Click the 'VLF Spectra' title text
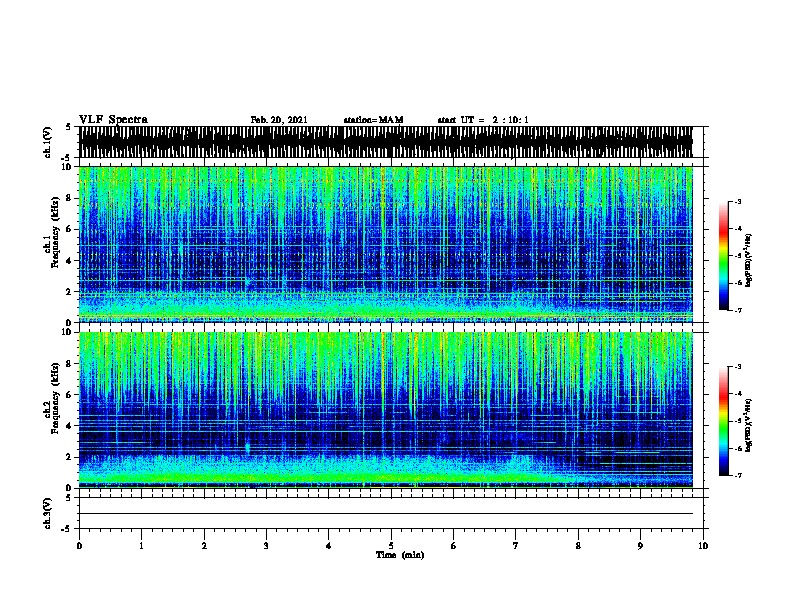The width and height of the screenshot is (792, 612). (113, 120)
